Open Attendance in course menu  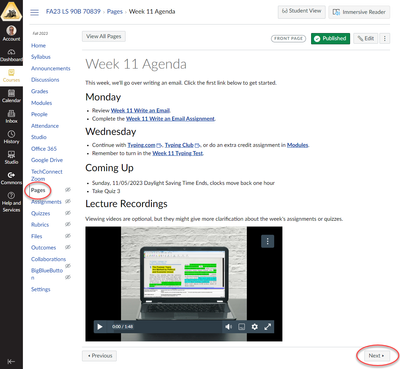(x=45, y=126)
